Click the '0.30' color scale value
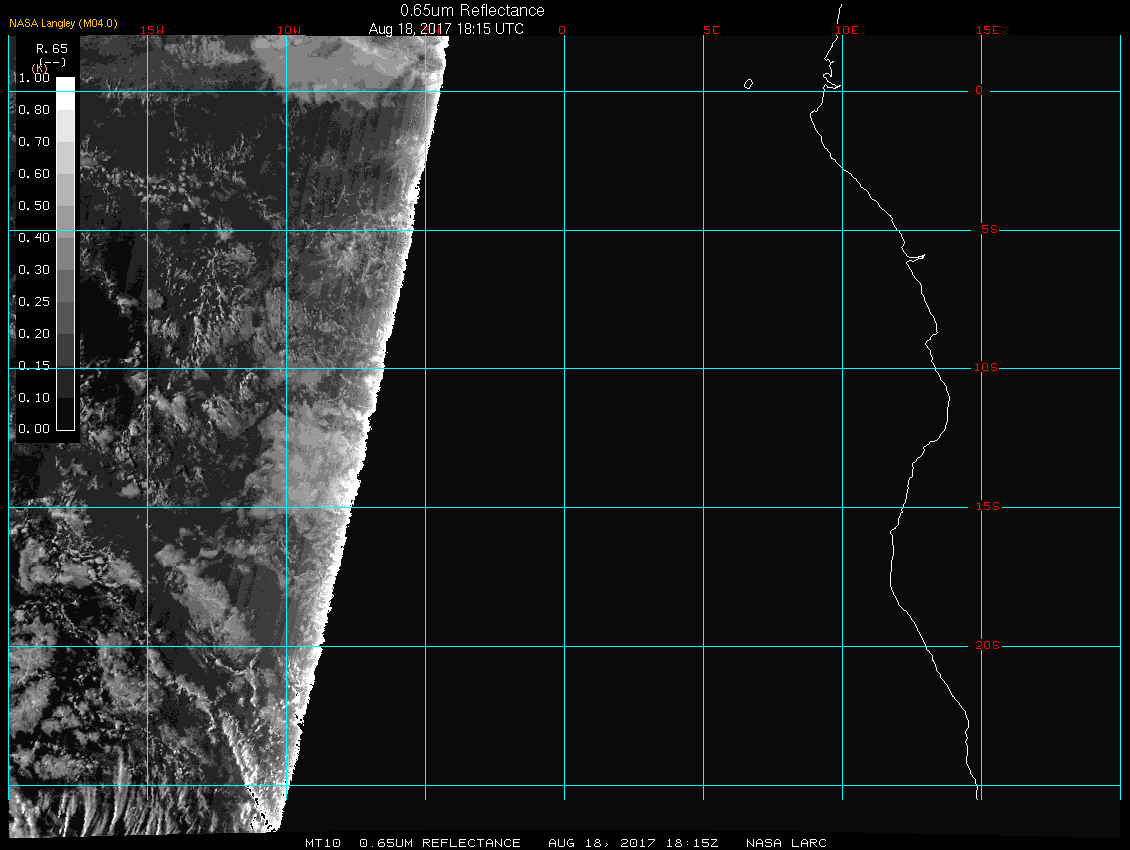 pyautogui.click(x=34, y=270)
